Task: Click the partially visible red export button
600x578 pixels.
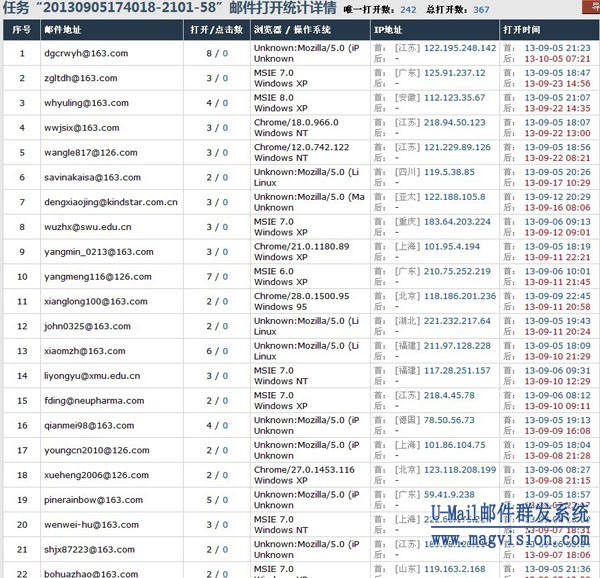Action: click(591, 7)
